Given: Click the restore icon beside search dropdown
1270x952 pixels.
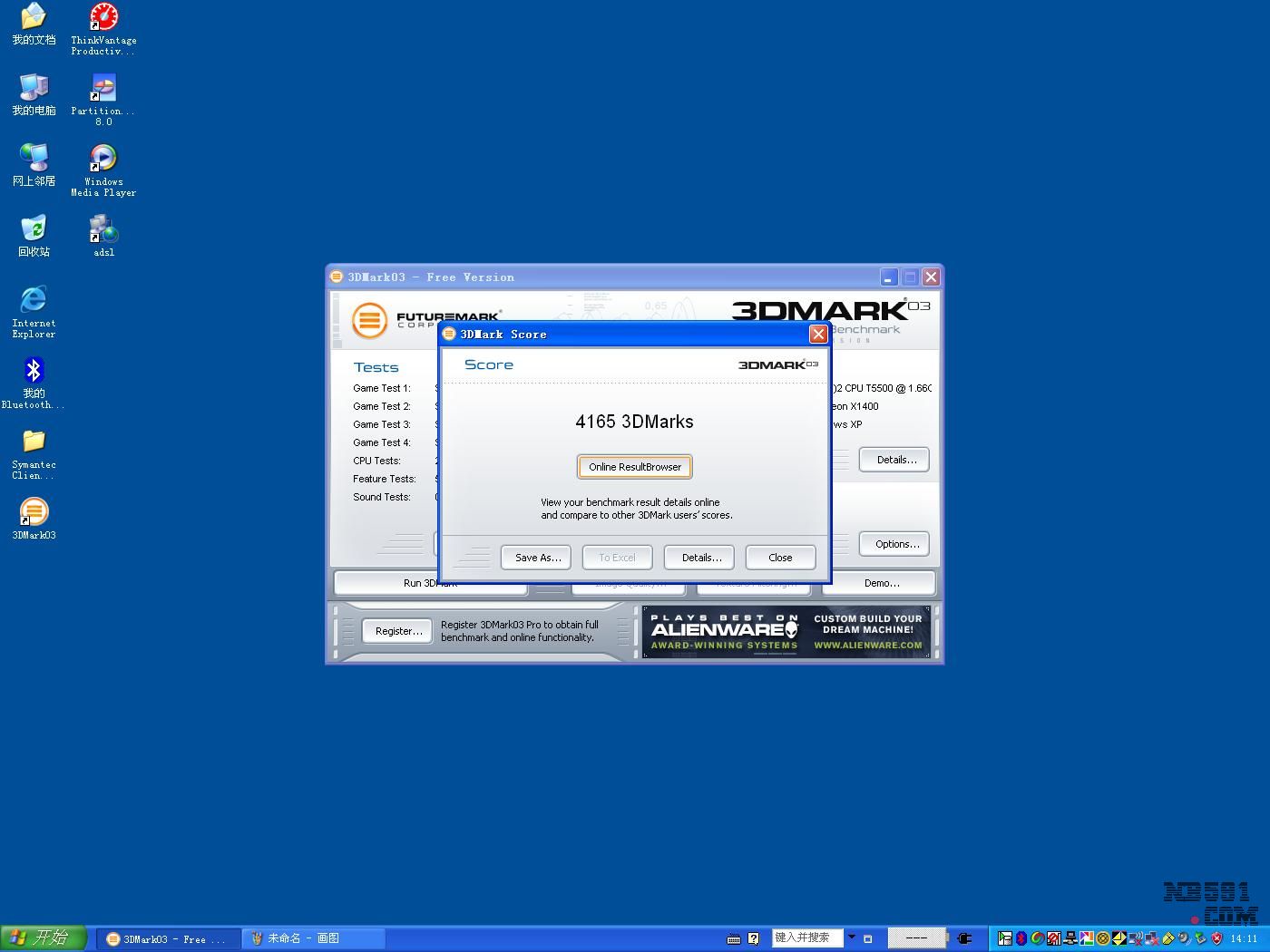Looking at the screenshot, I should point(867,938).
